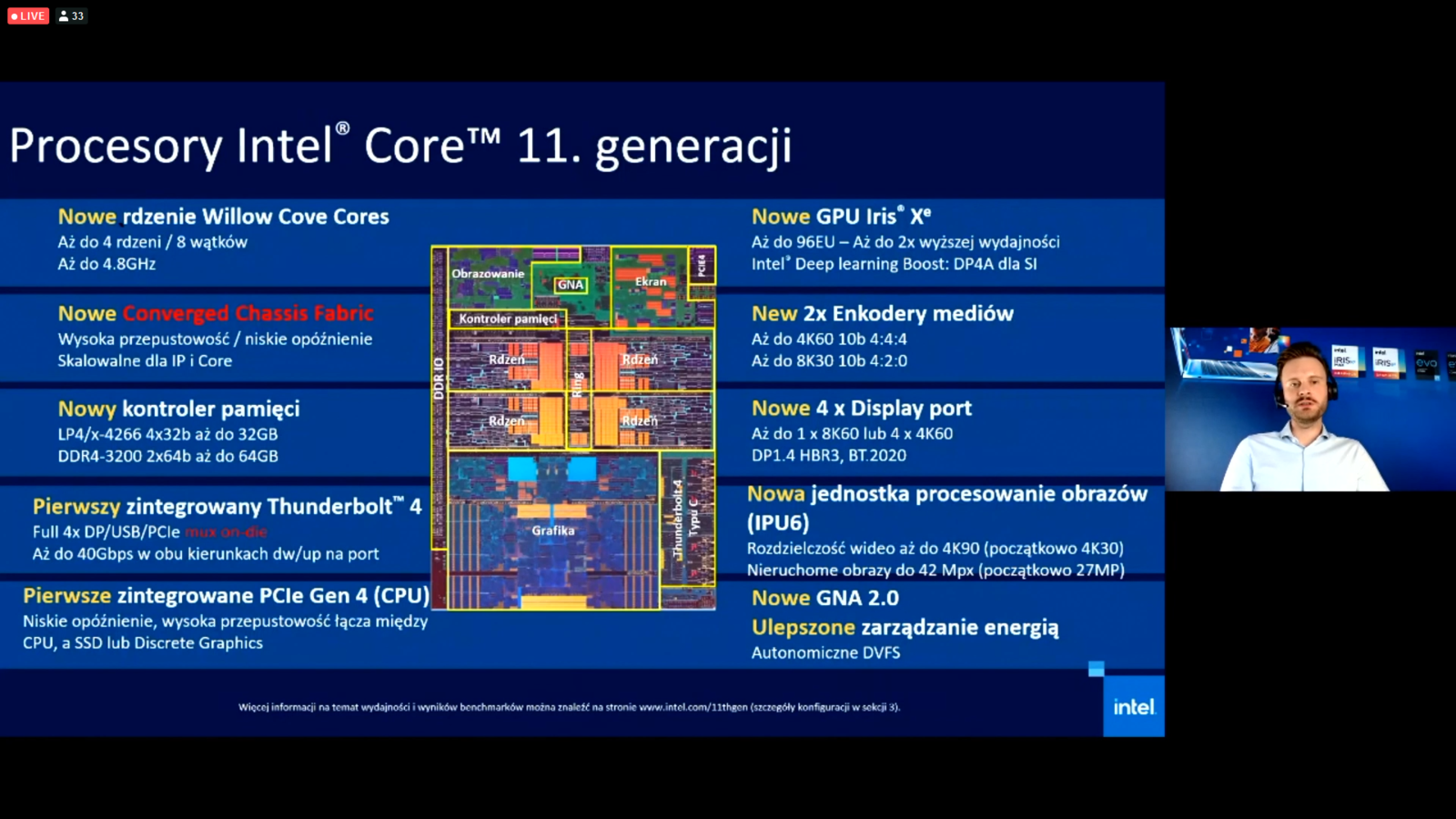The height and width of the screenshot is (819, 1456).
Task: Toggle the presenter webcam overlay
Action: (x=1309, y=406)
